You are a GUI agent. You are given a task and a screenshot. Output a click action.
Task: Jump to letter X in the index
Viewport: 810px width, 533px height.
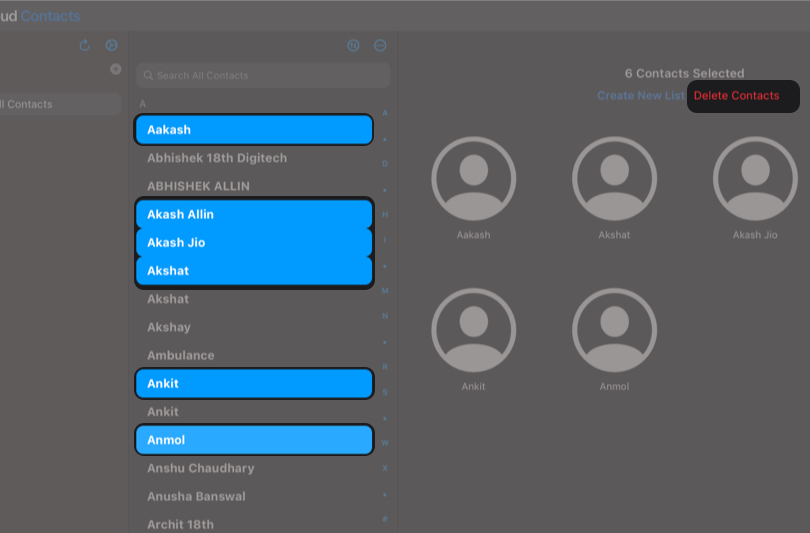click(x=385, y=468)
